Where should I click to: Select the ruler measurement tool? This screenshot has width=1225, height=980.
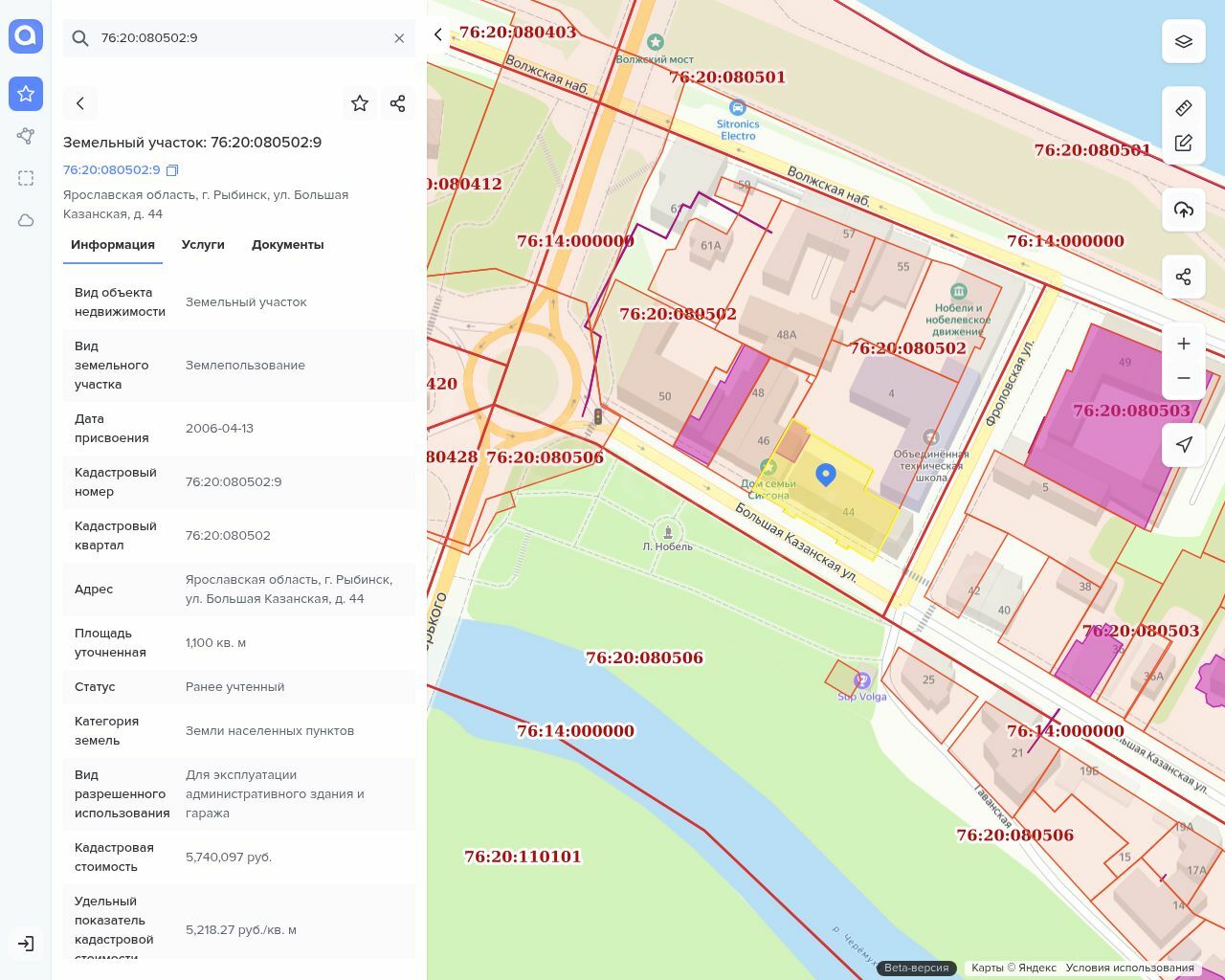[x=1184, y=108]
